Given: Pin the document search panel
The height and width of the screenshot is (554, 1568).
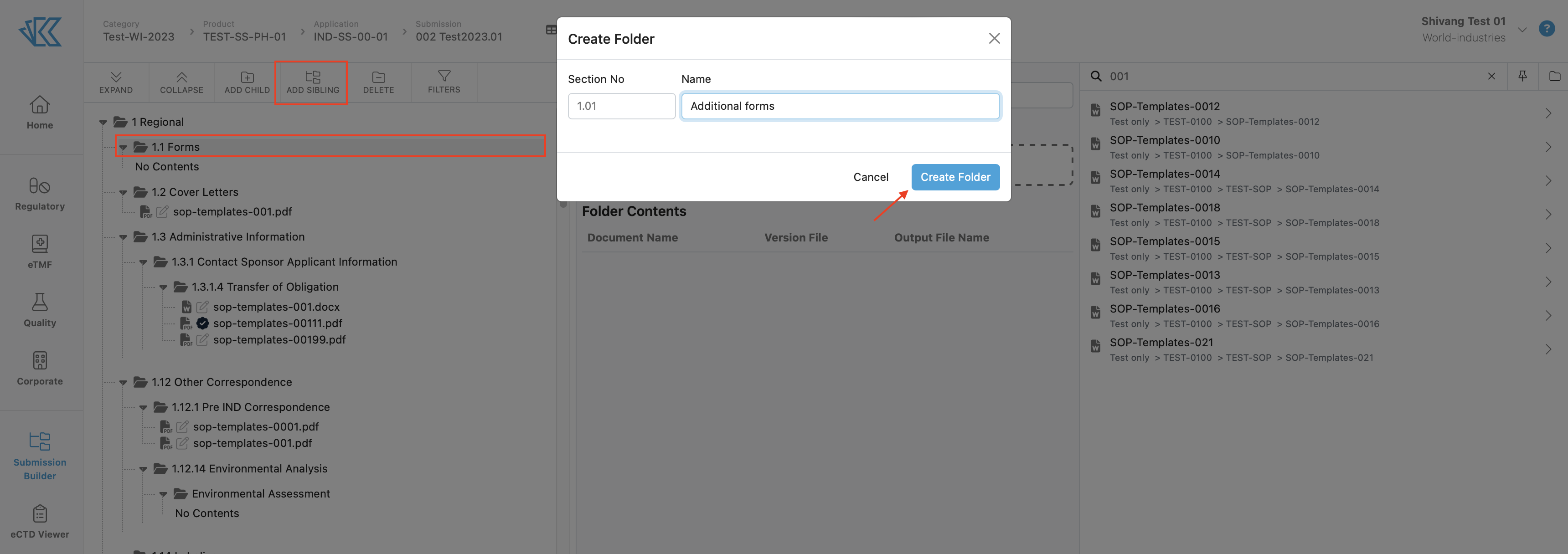Looking at the screenshot, I should coord(1522,76).
